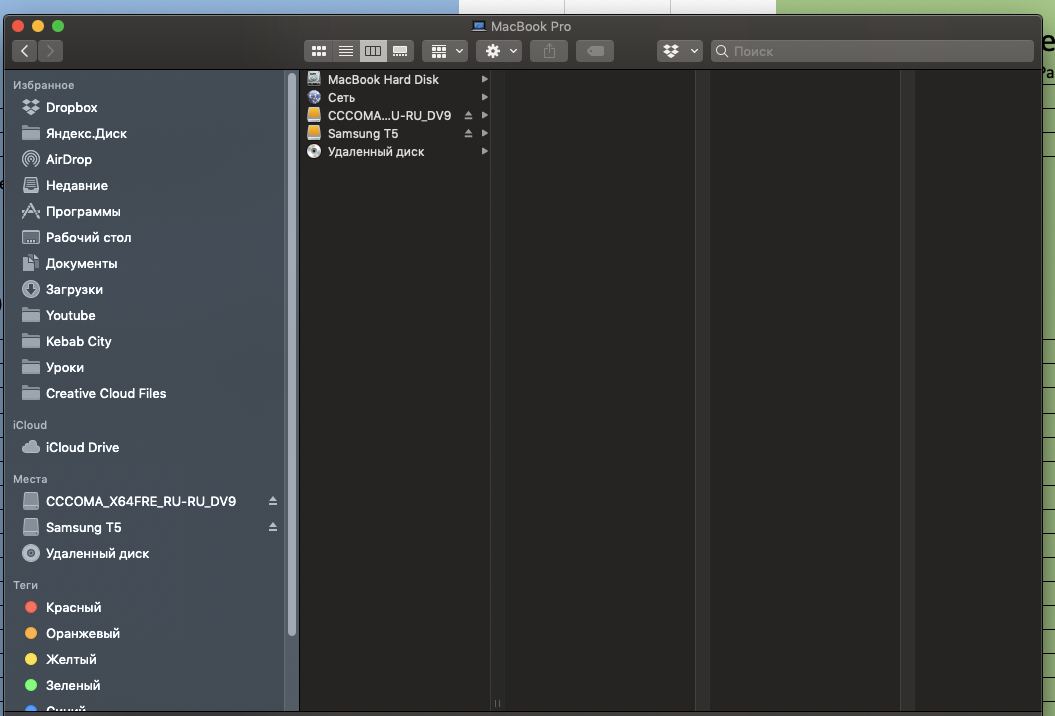The height and width of the screenshot is (716, 1055).
Task: Click the Избранное sidebar section header
Action: (44, 85)
